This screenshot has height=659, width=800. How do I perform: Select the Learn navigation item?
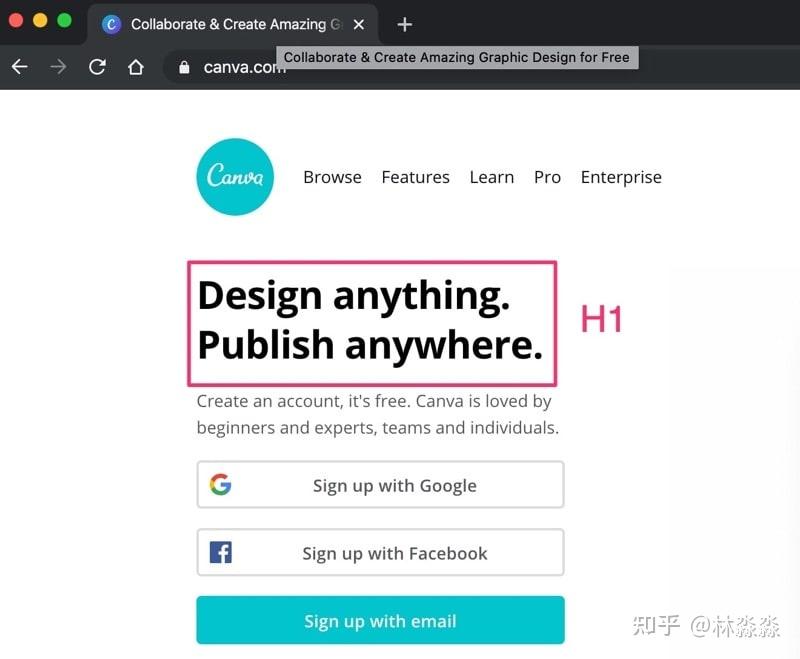(491, 177)
